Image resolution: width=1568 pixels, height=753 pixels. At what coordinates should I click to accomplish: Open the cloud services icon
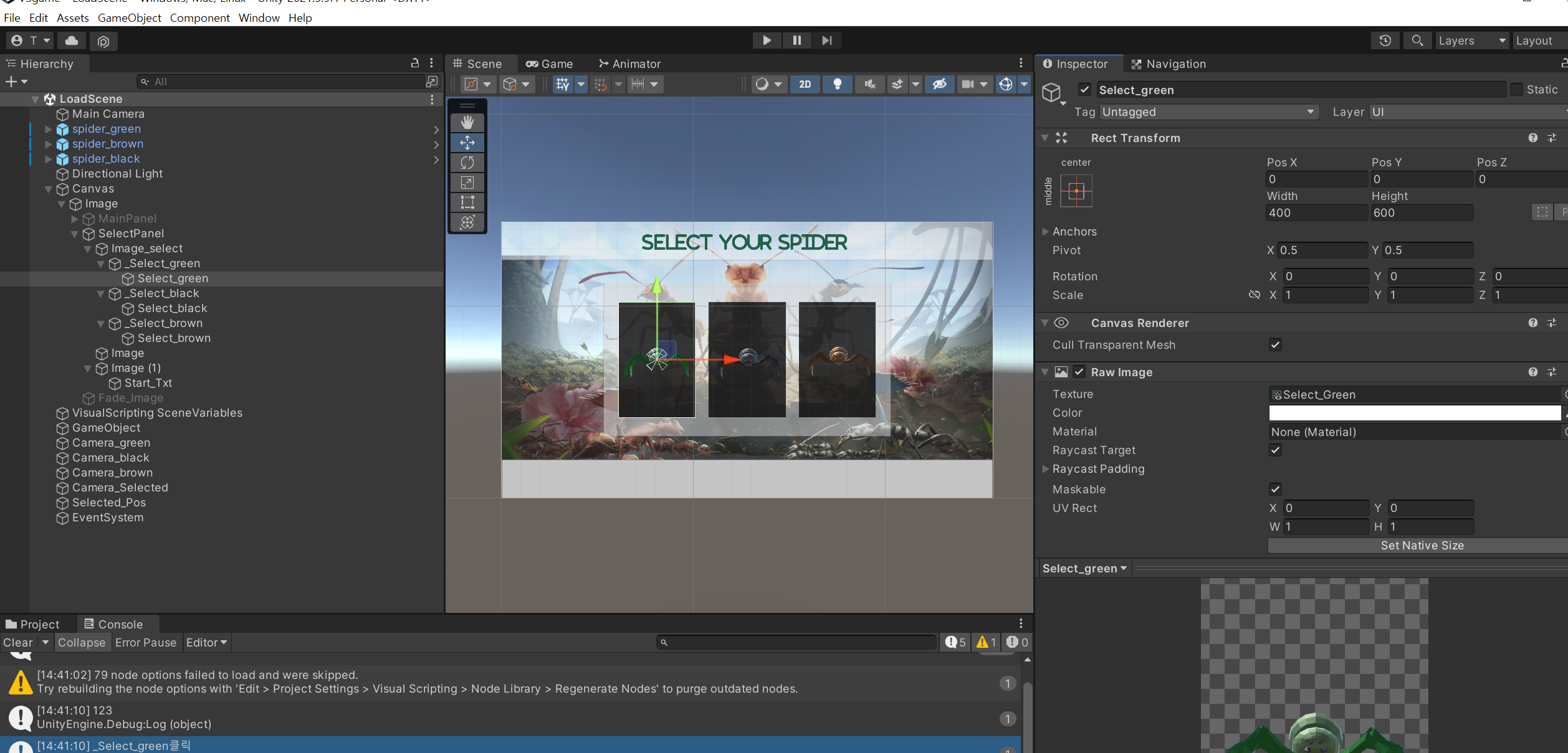tap(72, 40)
